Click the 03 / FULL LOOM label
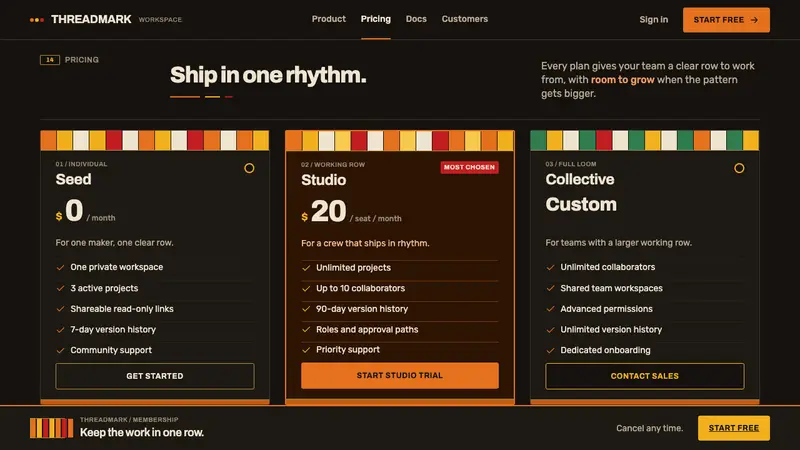Viewport: 800px width, 450px height. tap(570, 164)
